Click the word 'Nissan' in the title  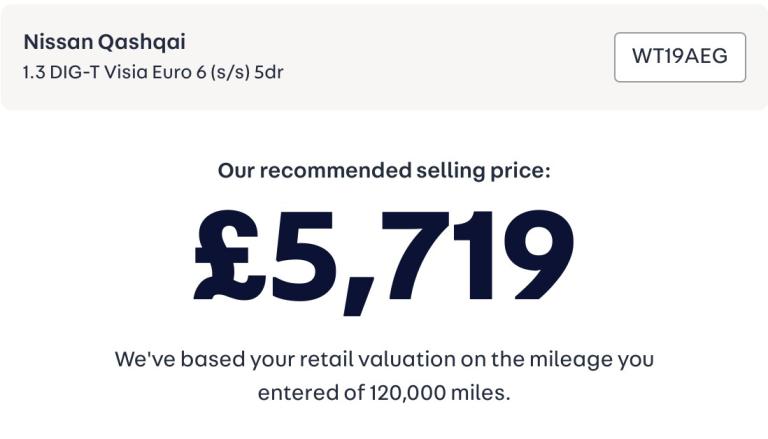coord(58,42)
